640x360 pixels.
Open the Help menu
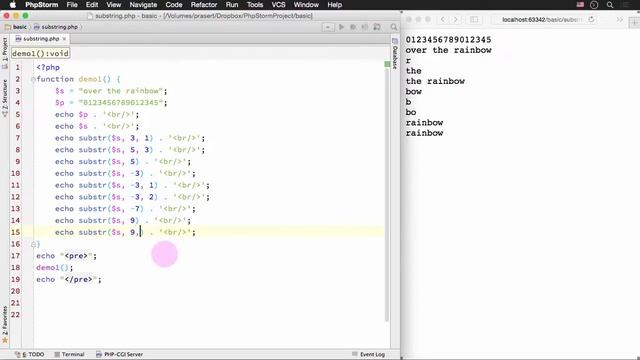point(334,5)
